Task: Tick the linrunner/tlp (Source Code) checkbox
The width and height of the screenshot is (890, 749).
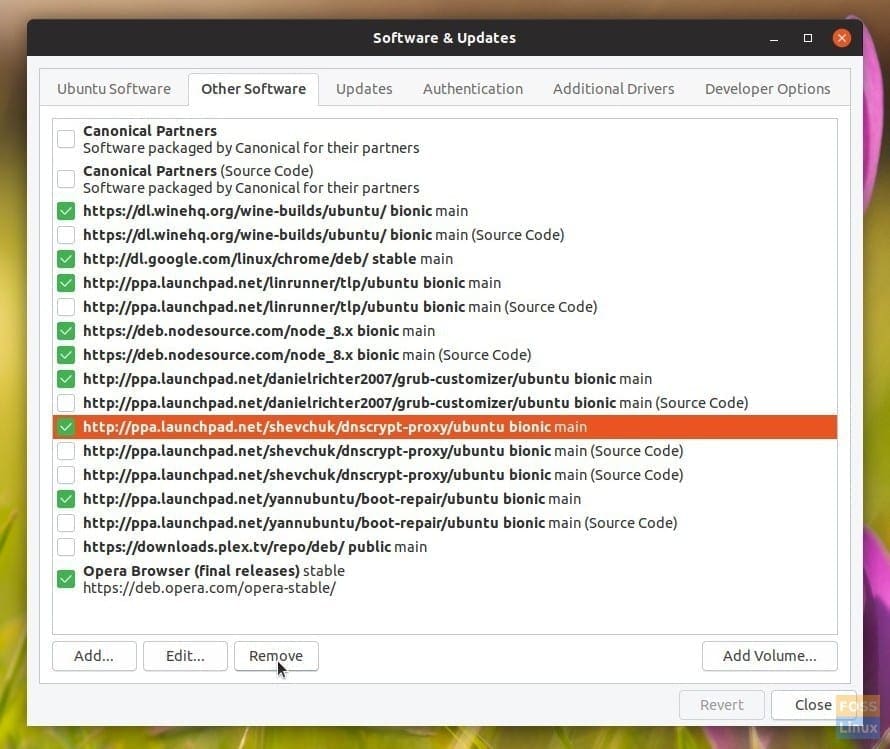Action: 66,307
